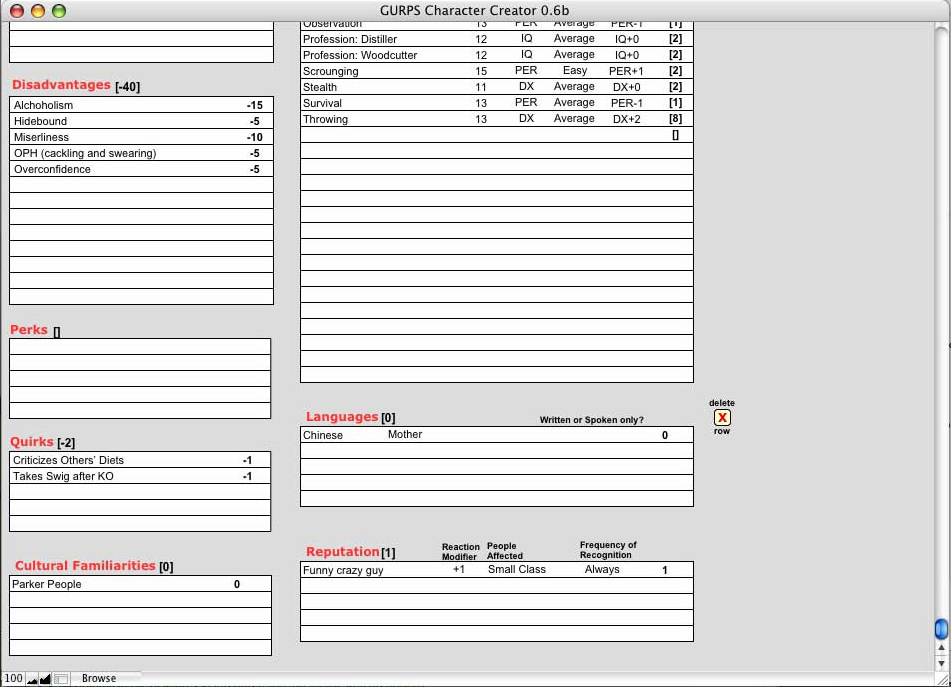Click the Overconfidence disadvantage entry
The image size is (951, 687).
52,169
